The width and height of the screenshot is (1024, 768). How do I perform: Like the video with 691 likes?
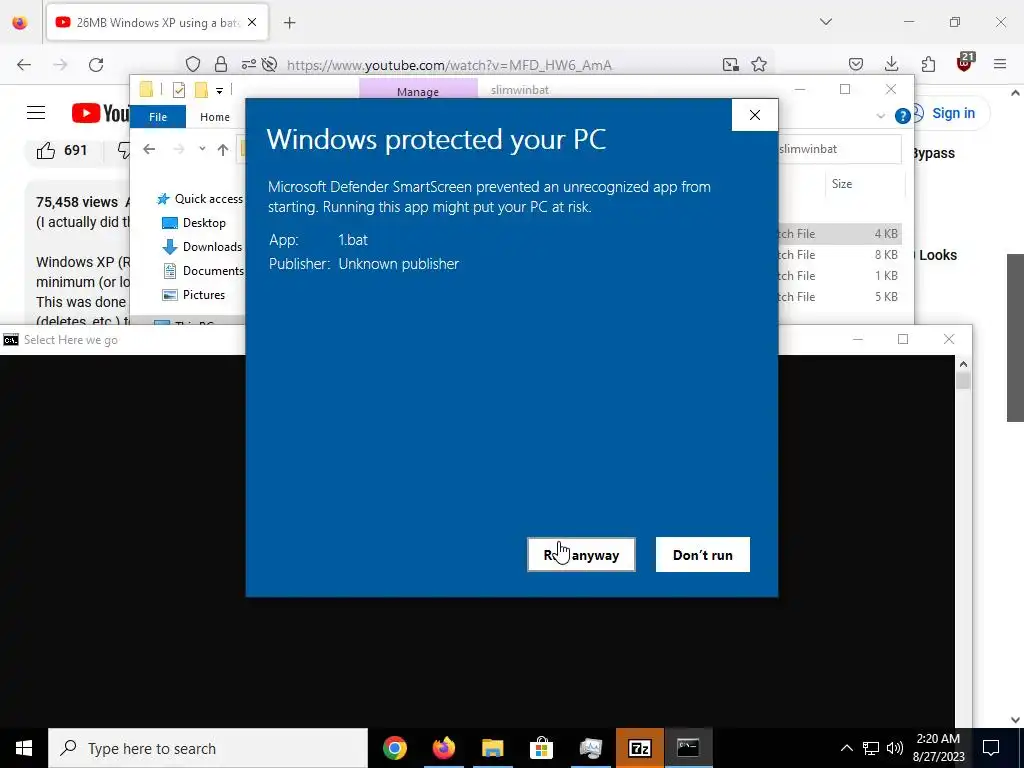click(62, 151)
